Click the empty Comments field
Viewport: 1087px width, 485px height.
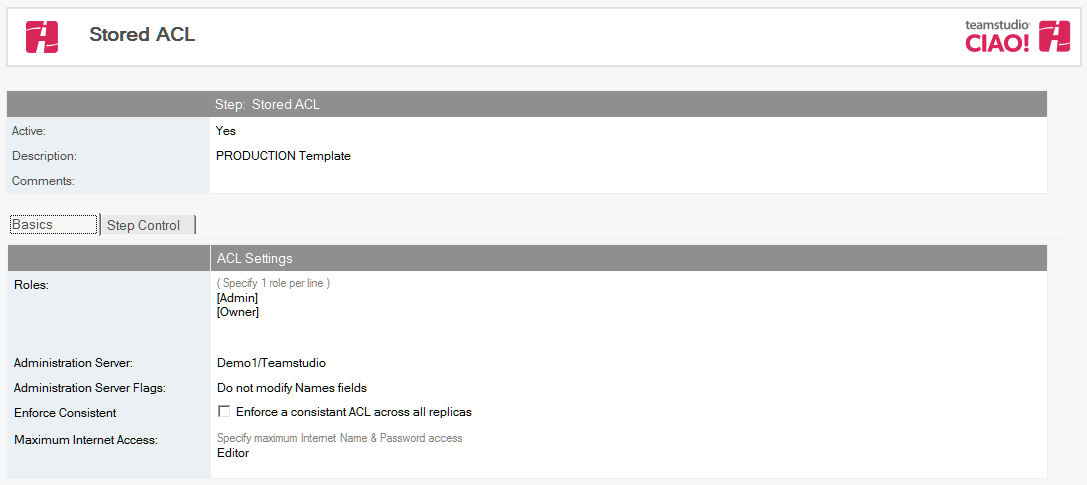coord(628,181)
